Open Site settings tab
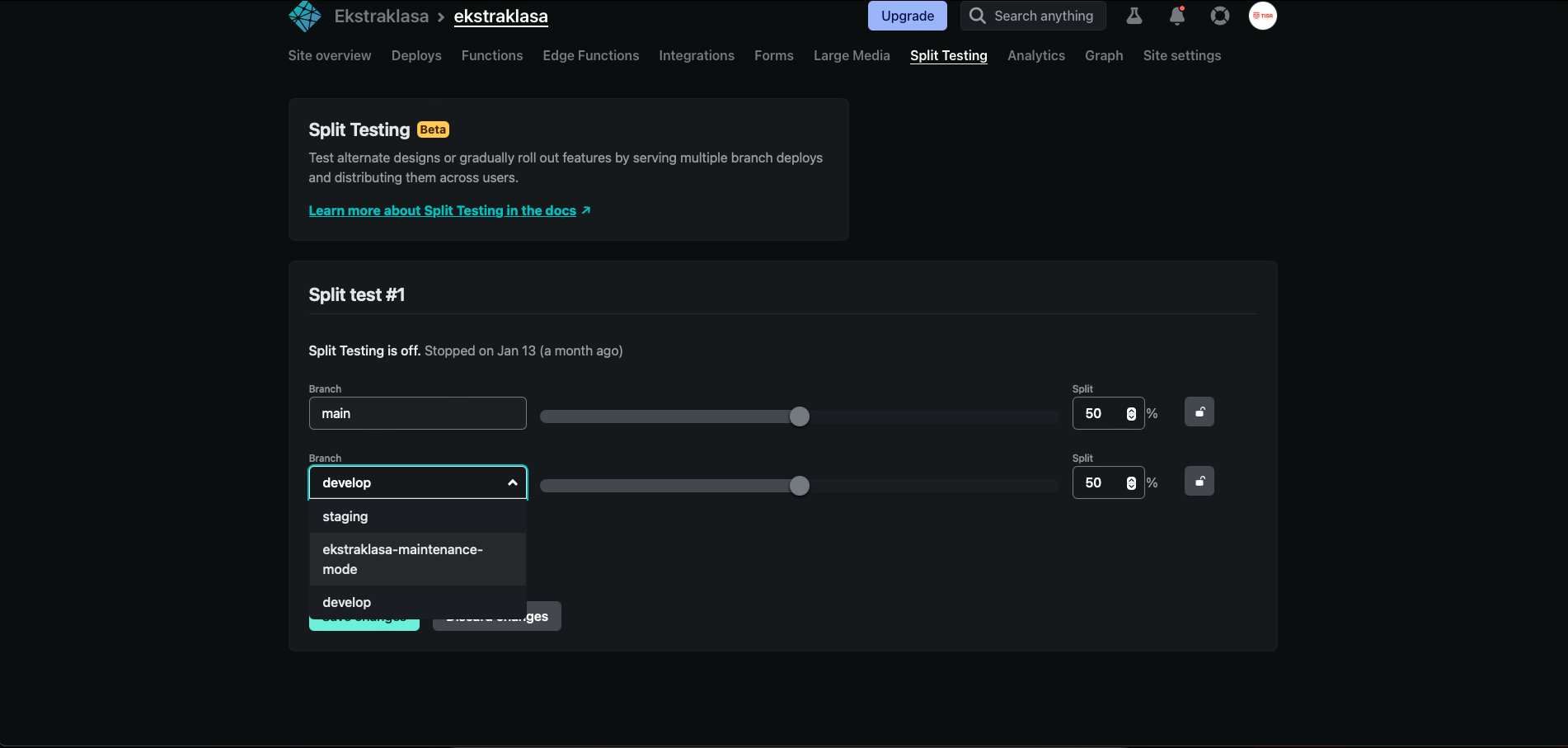 (1182, 55)
